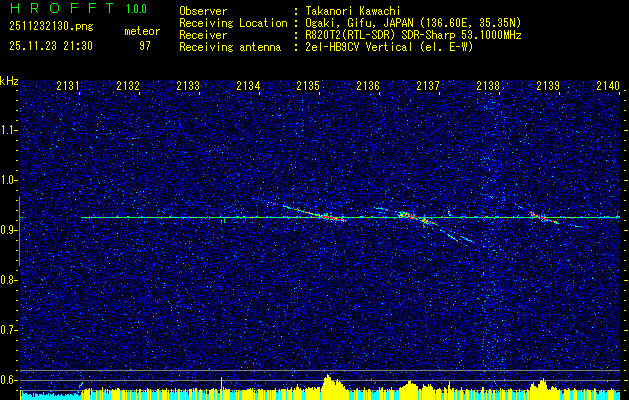629x400 pixels.
Task: Click the Observer field label
Action: pos(203,11)
